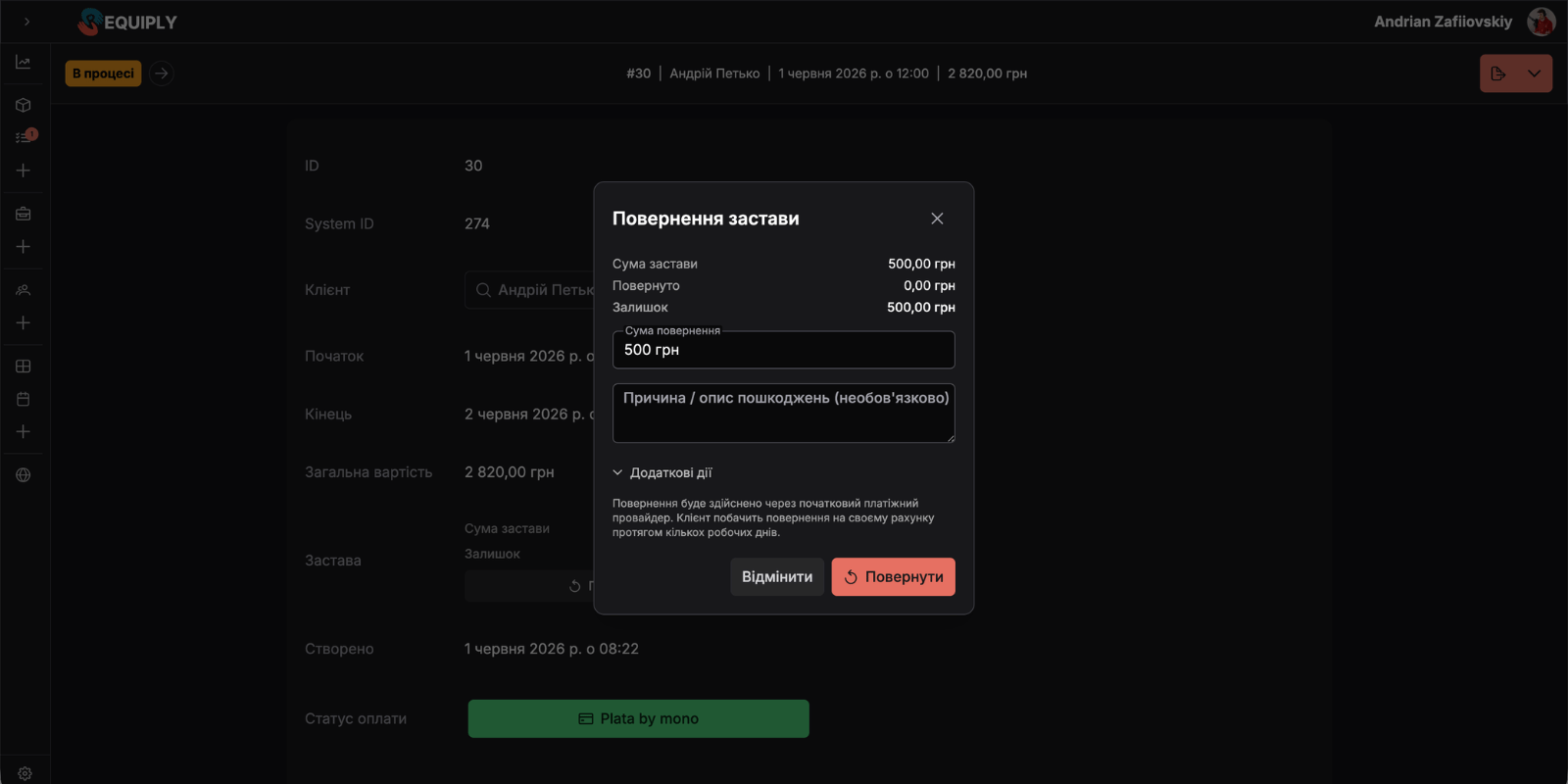Click the Загальна вартість 2 820,00 грн value
The width and height of the screenshot is (1568, 784).
click(510, 472)
